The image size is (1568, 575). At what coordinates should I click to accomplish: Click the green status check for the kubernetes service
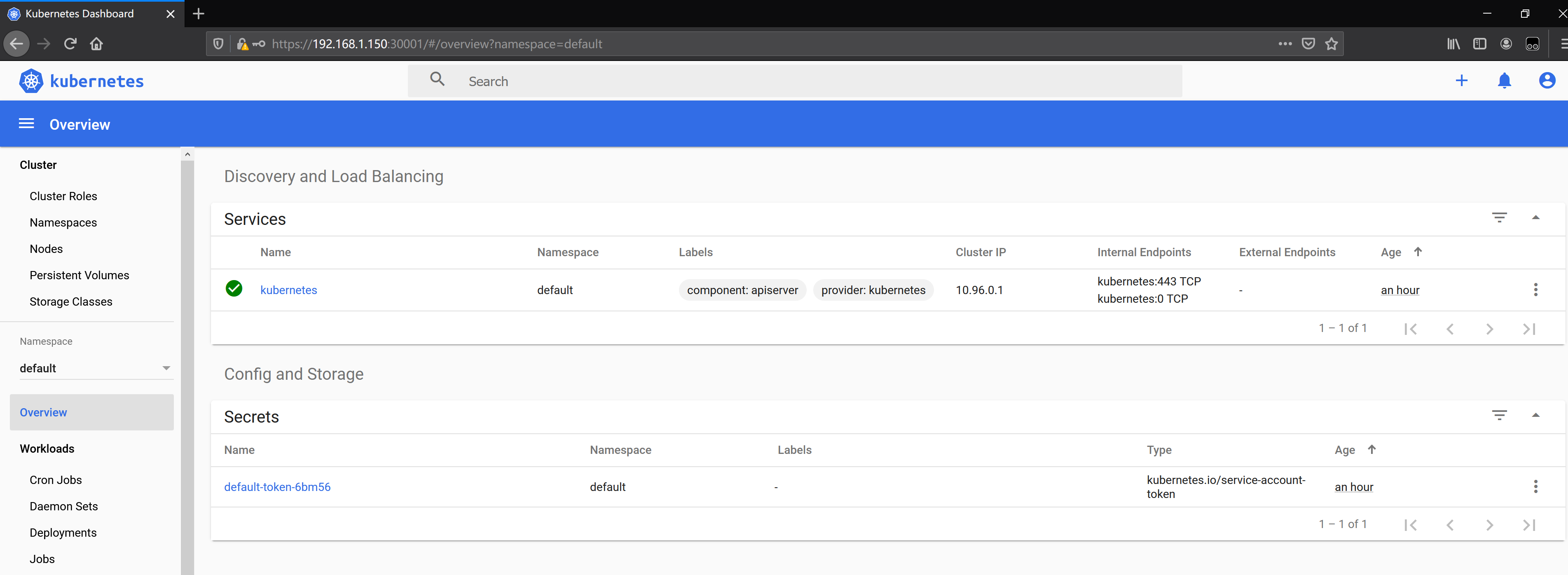click(x=234, y=288)
